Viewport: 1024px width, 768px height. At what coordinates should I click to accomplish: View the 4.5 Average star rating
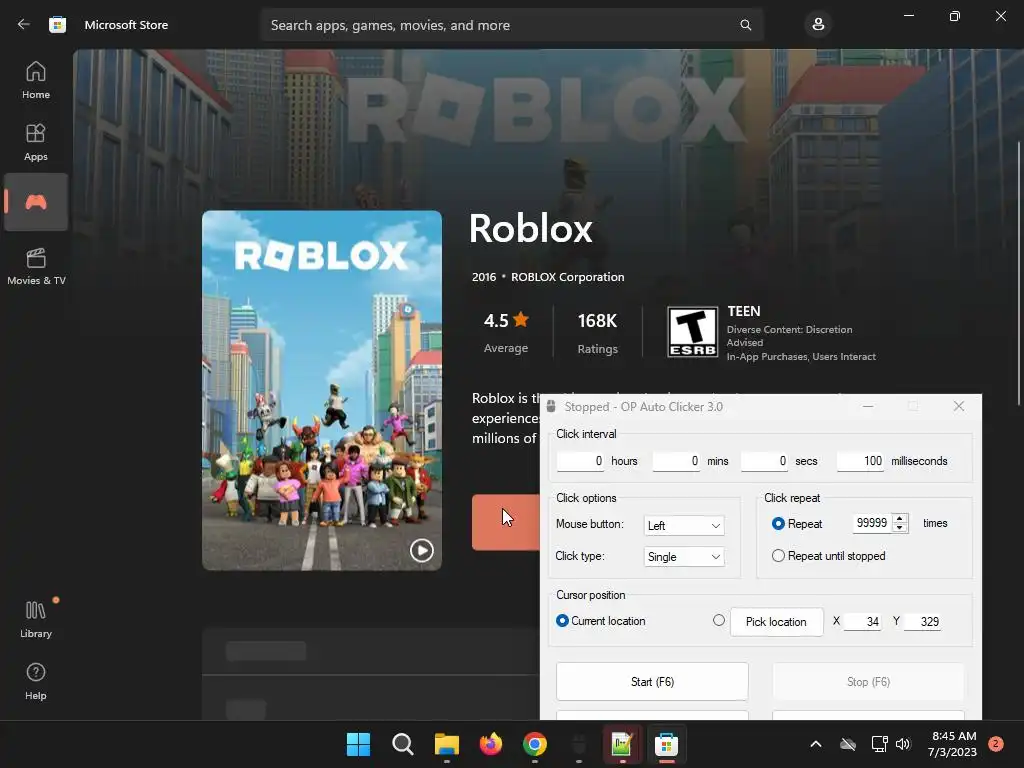506,332
